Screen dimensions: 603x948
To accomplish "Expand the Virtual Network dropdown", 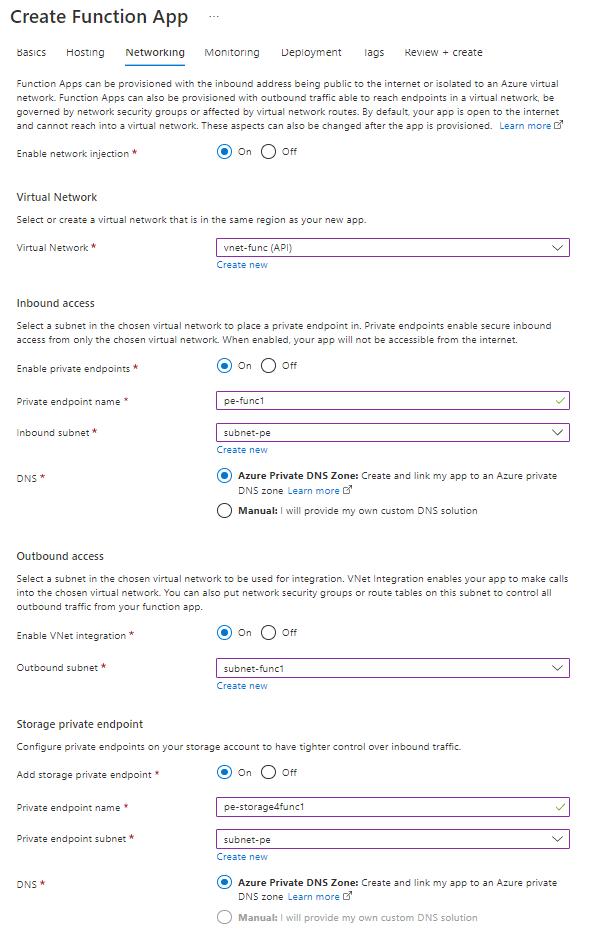I will (x=392, y=248).
